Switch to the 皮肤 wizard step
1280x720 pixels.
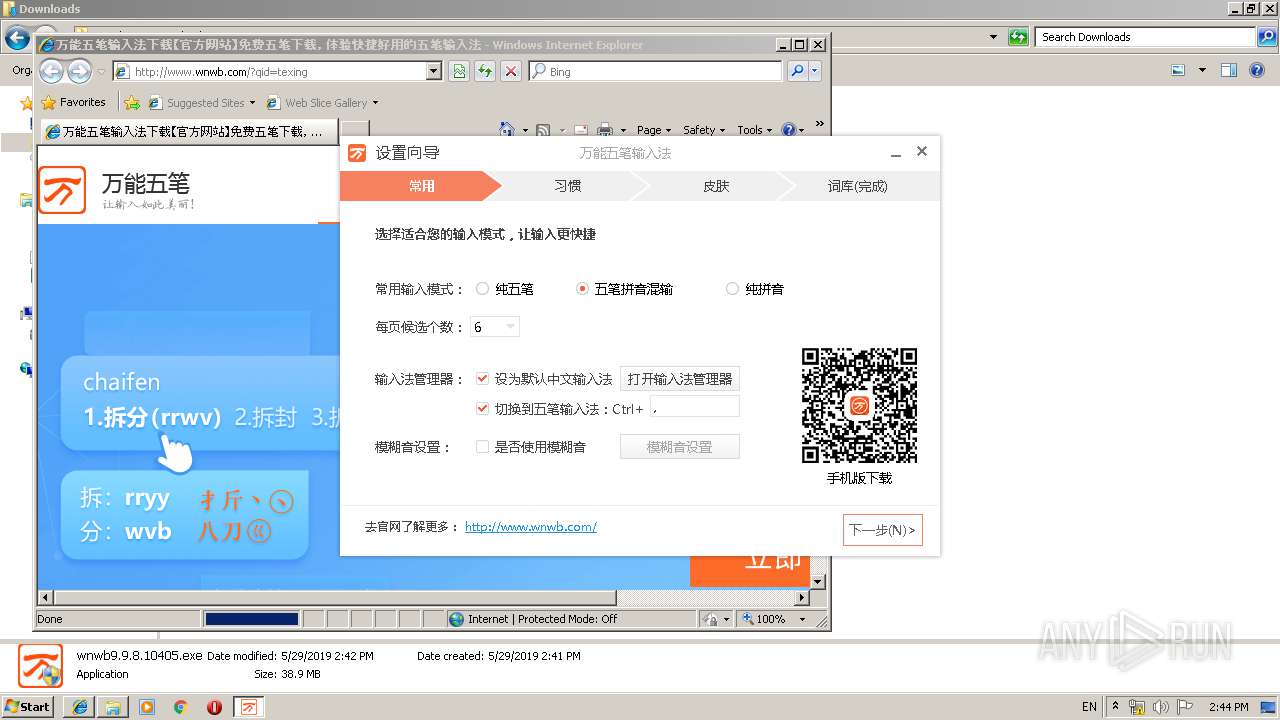click(715, 186)
